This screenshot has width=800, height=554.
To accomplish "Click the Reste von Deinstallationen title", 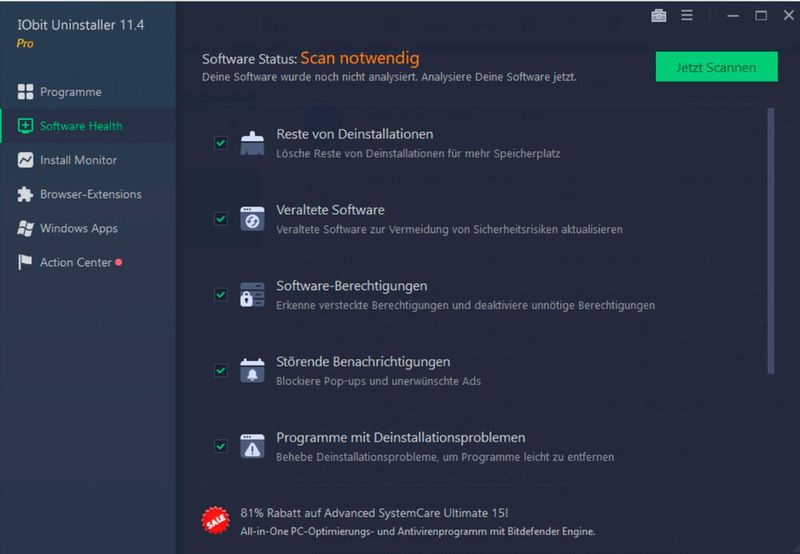I will 355,134.
